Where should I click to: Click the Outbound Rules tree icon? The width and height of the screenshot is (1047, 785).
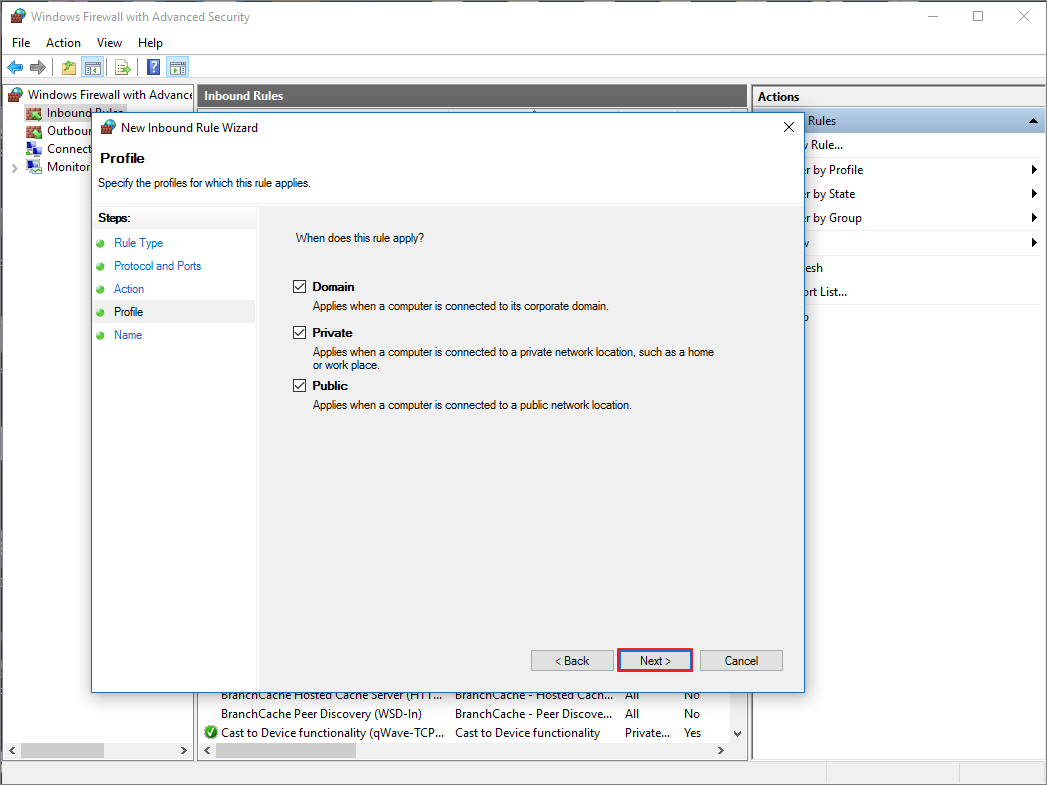click(33, 131)
